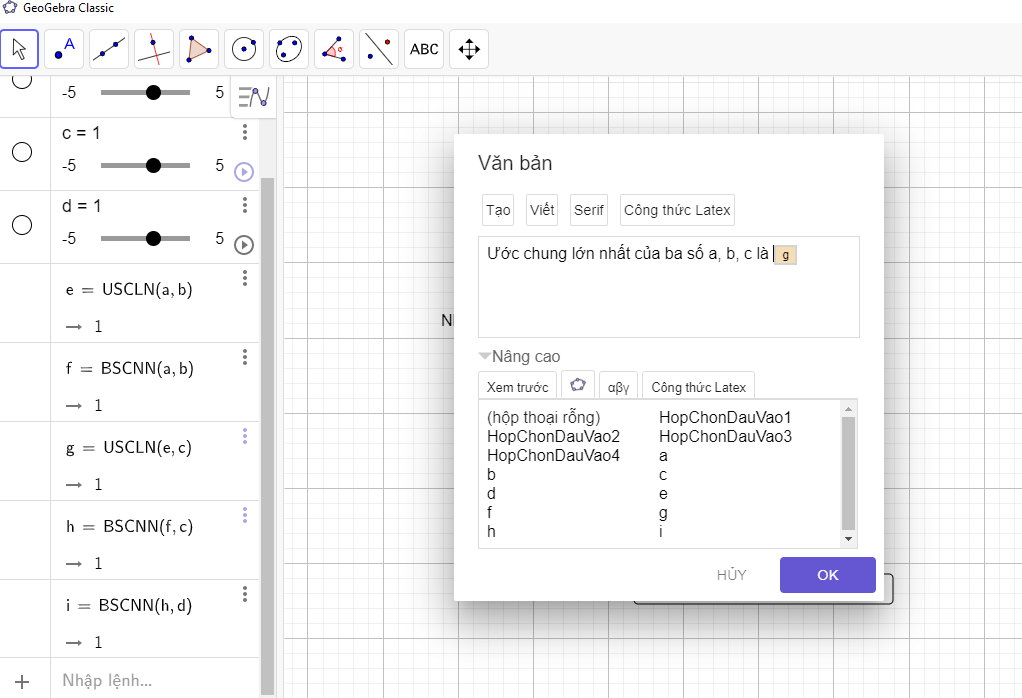Image resolution: width=1022 pixels, height=698 pixels.
Task: Toggle visibility circle for slider c
Action: [22, 152]
